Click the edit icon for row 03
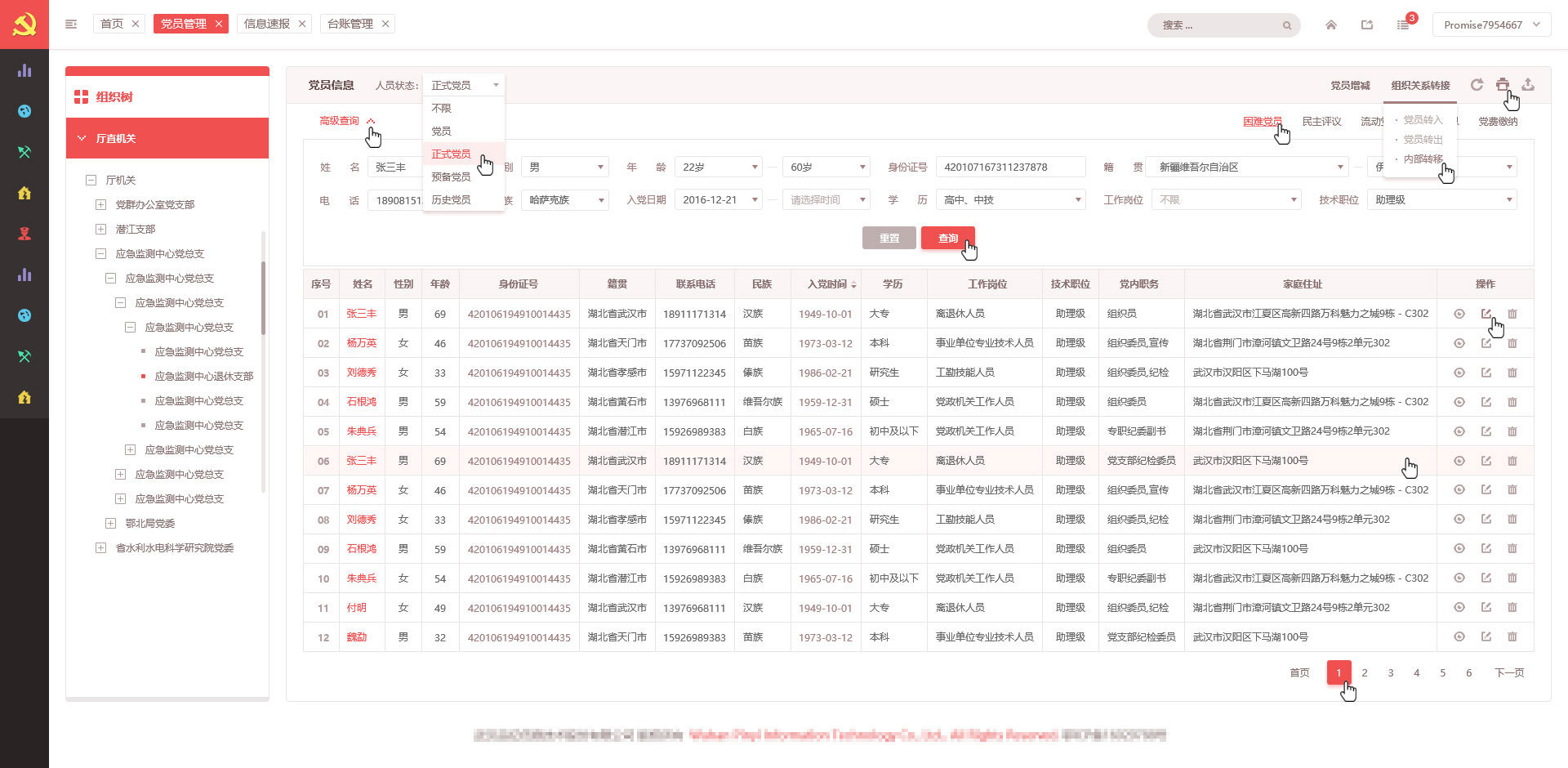The image size is (1568, 768). click(1486, 373)
